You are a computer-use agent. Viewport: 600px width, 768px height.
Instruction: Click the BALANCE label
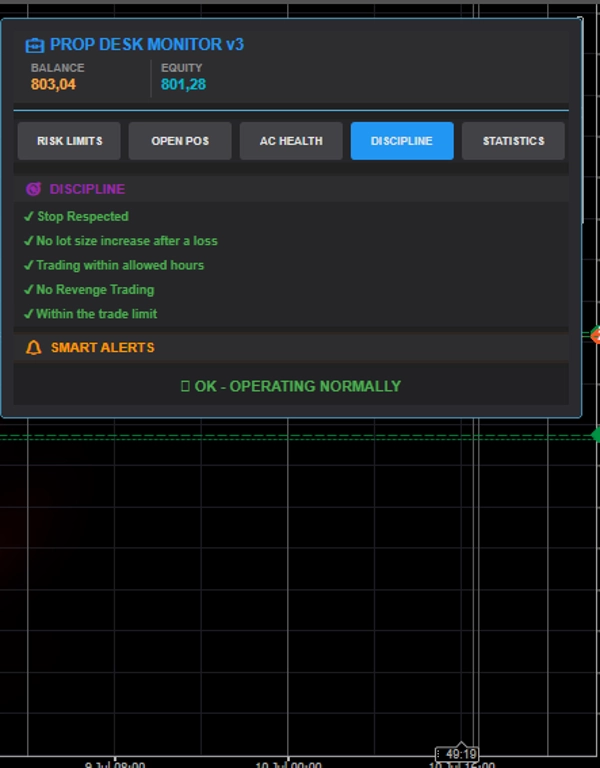point(58,68)
